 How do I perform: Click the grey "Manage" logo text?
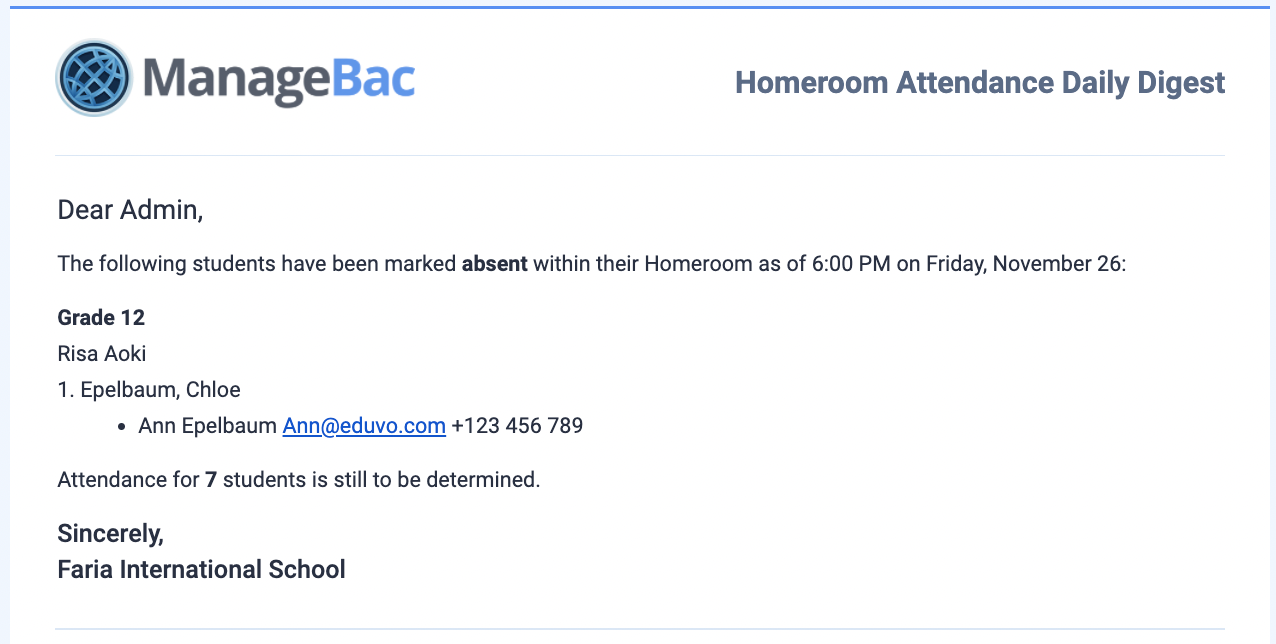(x=236, y=79)
